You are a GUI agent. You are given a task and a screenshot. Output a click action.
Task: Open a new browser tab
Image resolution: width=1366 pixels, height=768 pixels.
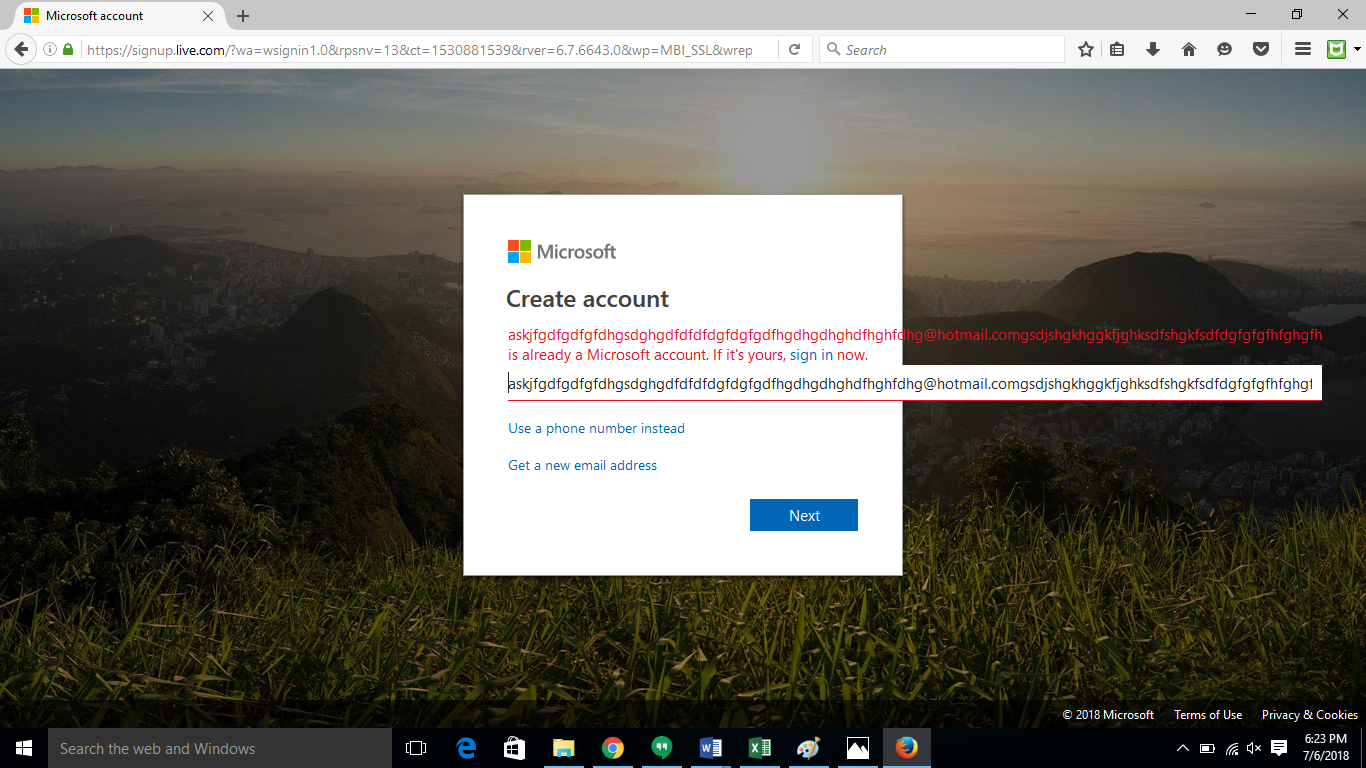click(242, 15)
